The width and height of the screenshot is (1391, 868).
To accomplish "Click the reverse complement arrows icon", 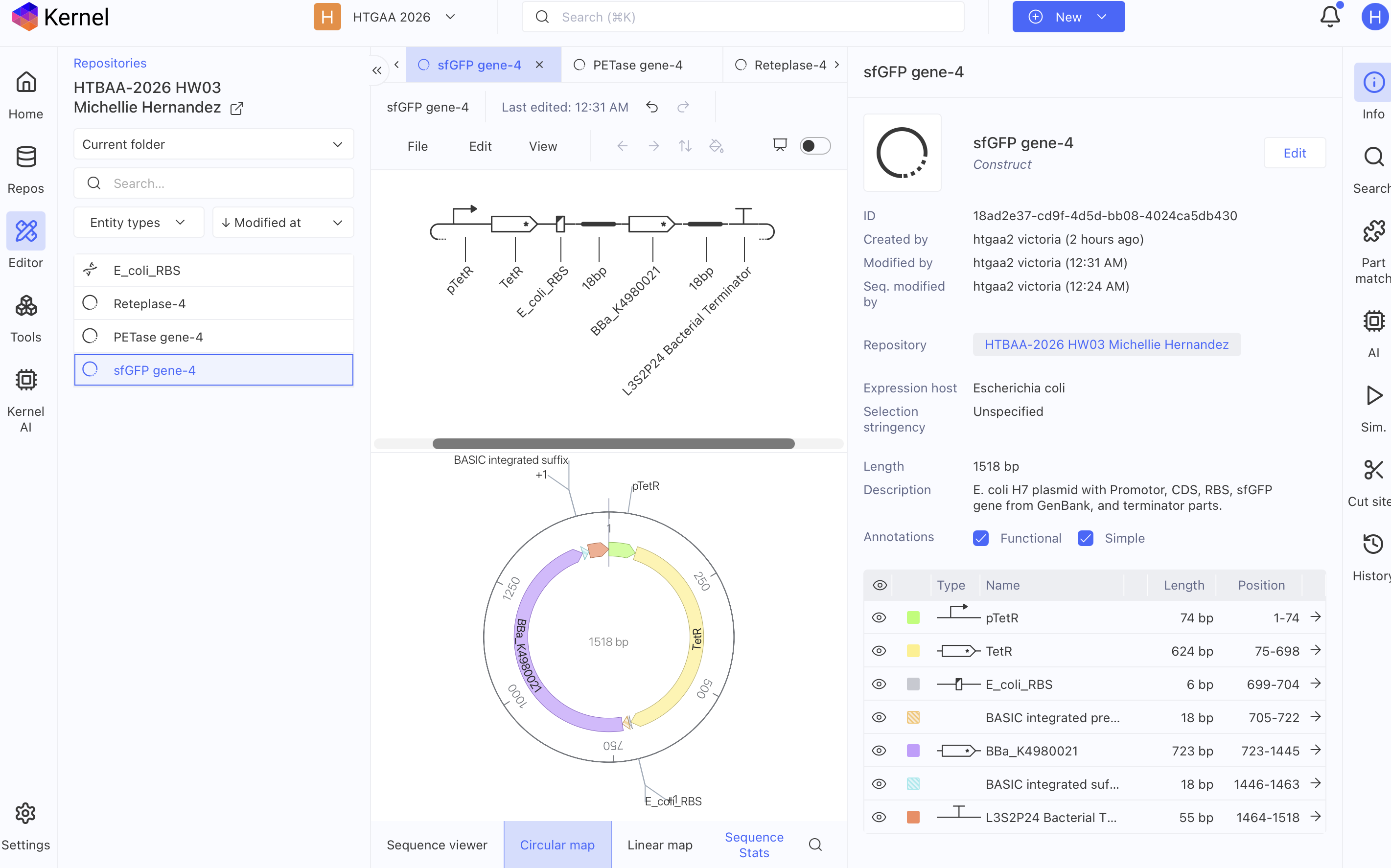I will 685,146.
